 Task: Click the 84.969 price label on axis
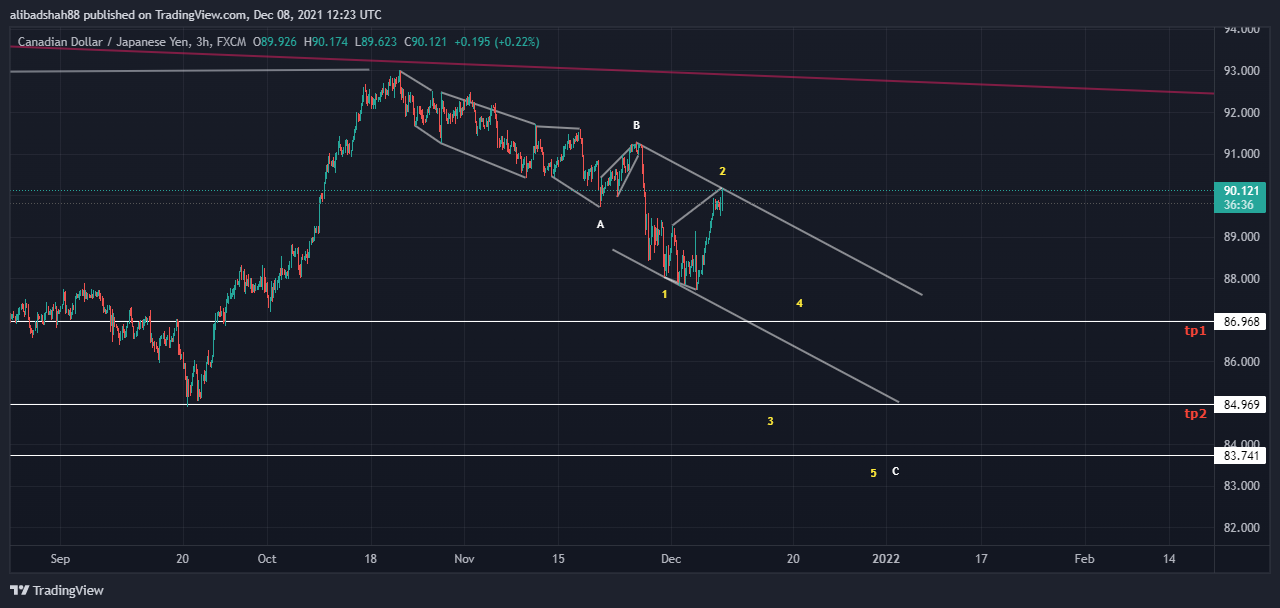coord(1239,405)
